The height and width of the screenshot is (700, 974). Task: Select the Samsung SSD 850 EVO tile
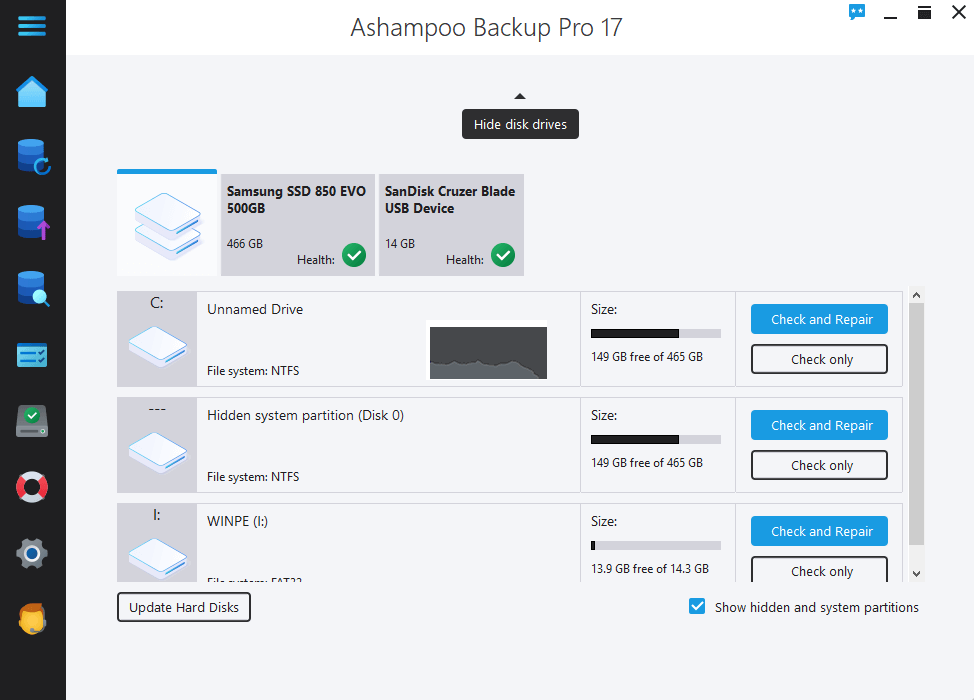(x=296, y=224)
